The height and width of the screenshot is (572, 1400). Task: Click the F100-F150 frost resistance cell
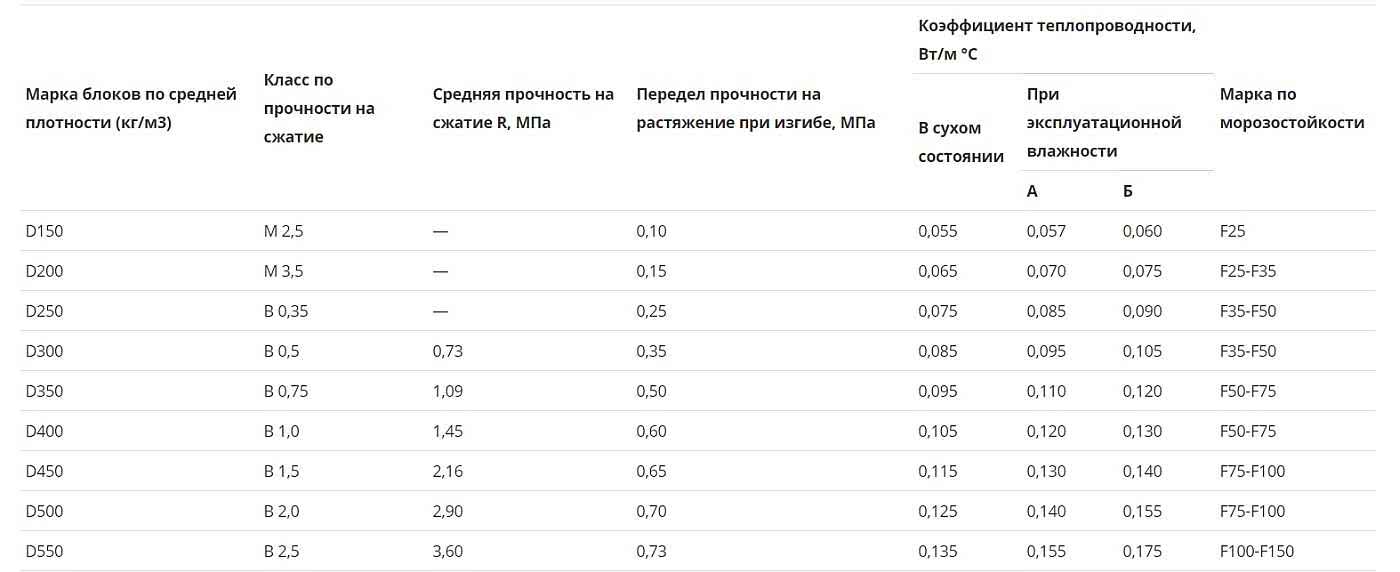(x=1256, y=551)
